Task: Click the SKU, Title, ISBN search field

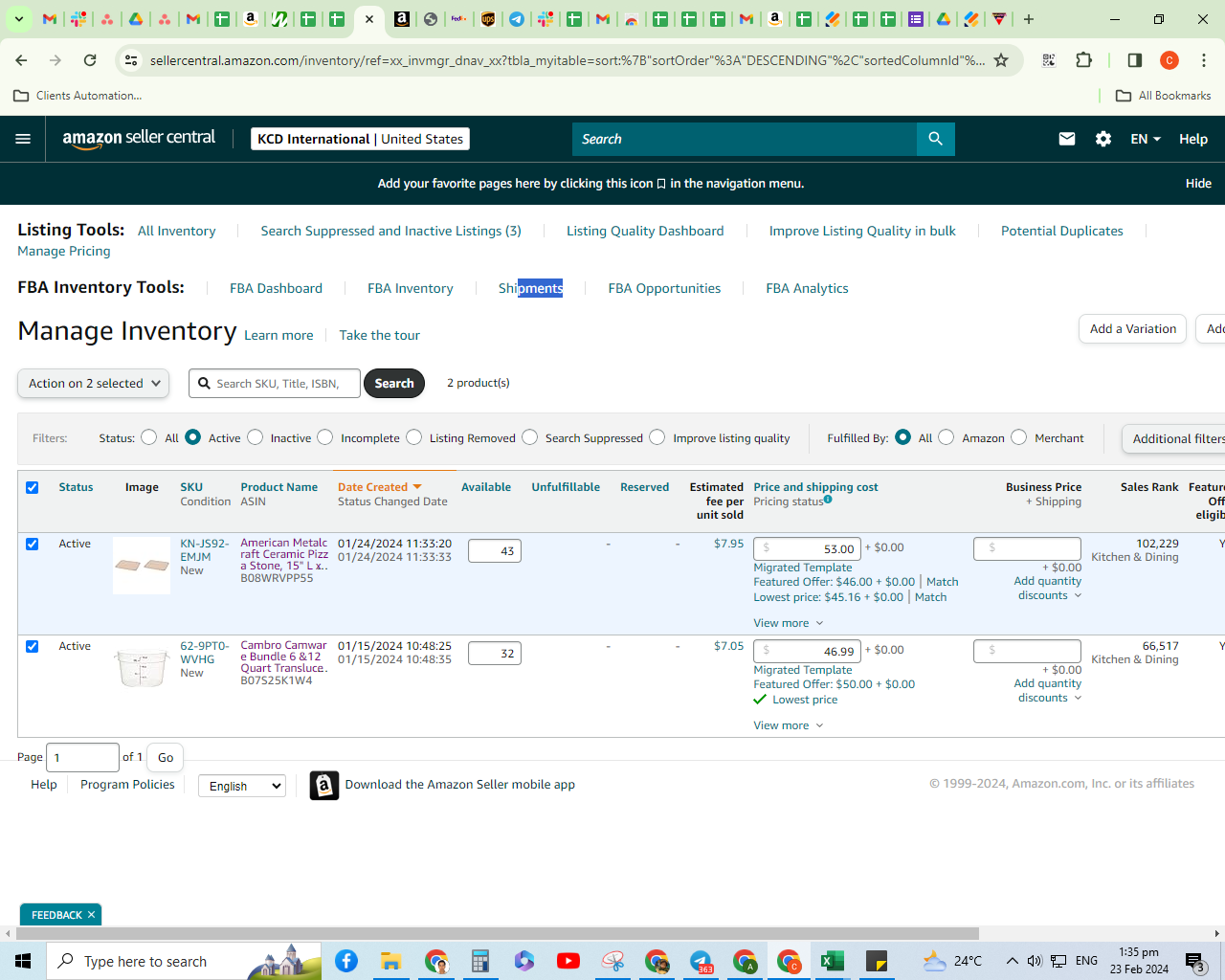Action: [275, 384]
